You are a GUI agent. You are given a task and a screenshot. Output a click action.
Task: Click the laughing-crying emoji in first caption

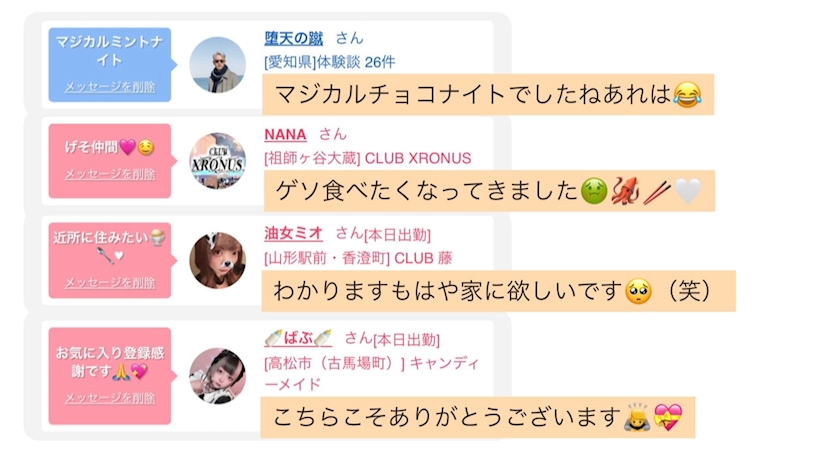click(687, 95)
